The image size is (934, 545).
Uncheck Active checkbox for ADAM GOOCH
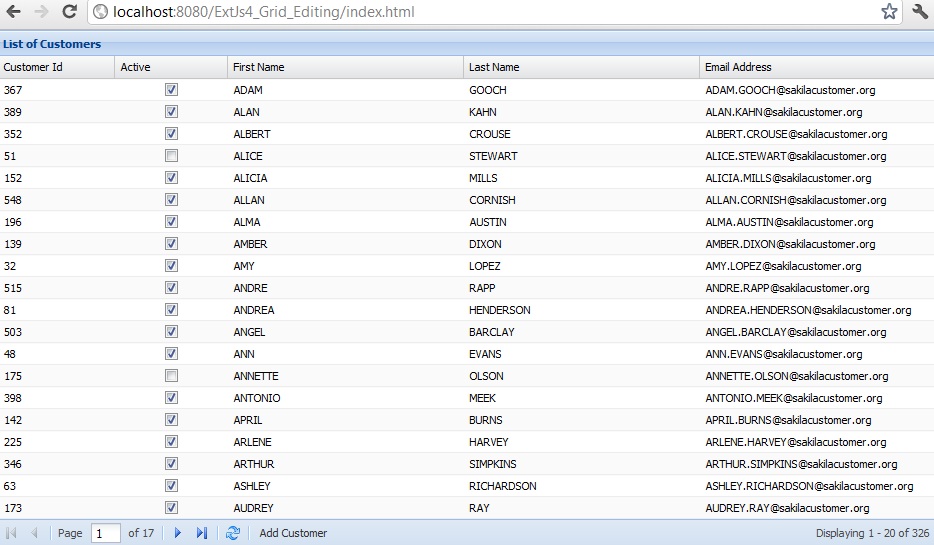[x=171, y=90]
